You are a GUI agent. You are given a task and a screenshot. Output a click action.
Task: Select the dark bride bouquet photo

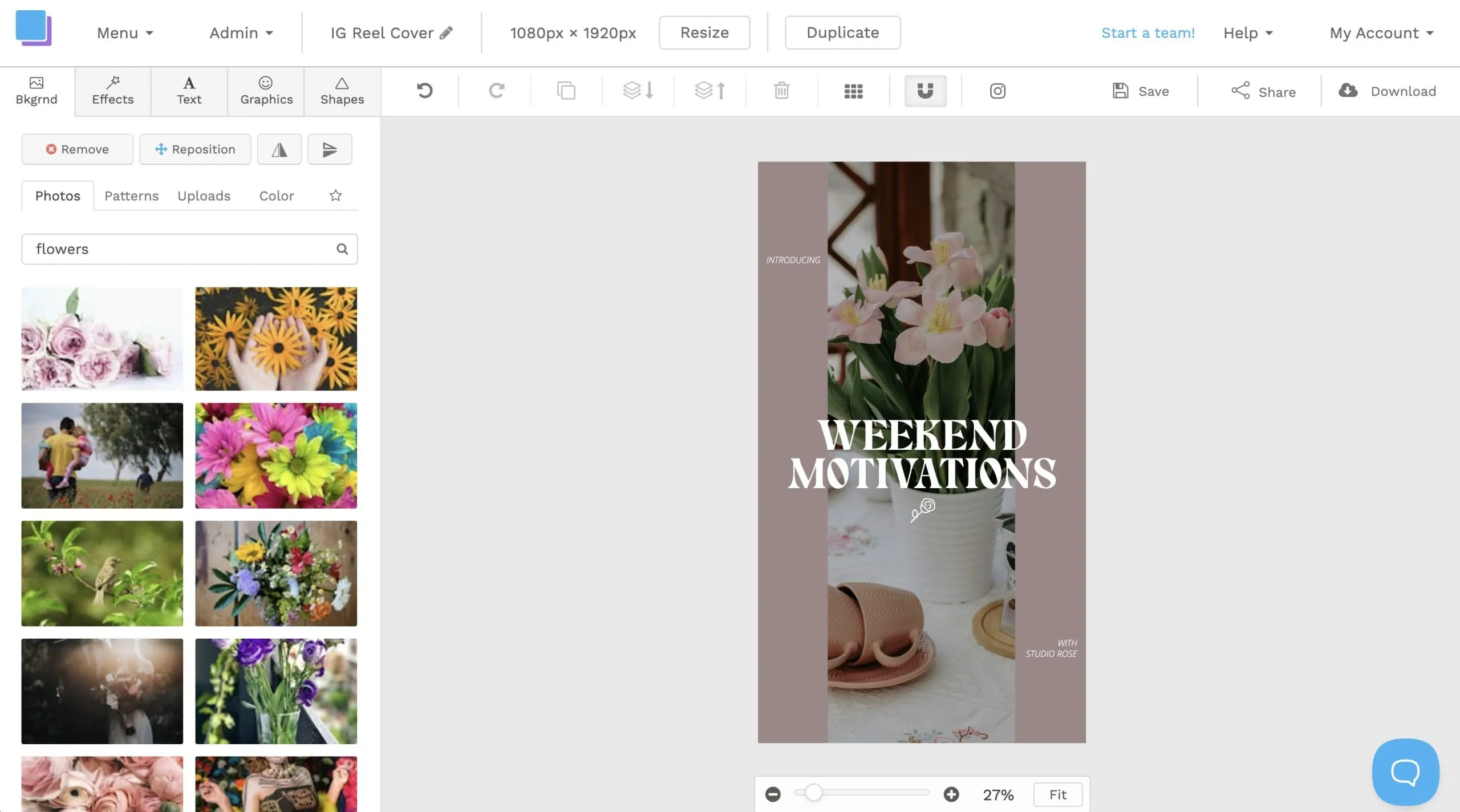point(102,691)
